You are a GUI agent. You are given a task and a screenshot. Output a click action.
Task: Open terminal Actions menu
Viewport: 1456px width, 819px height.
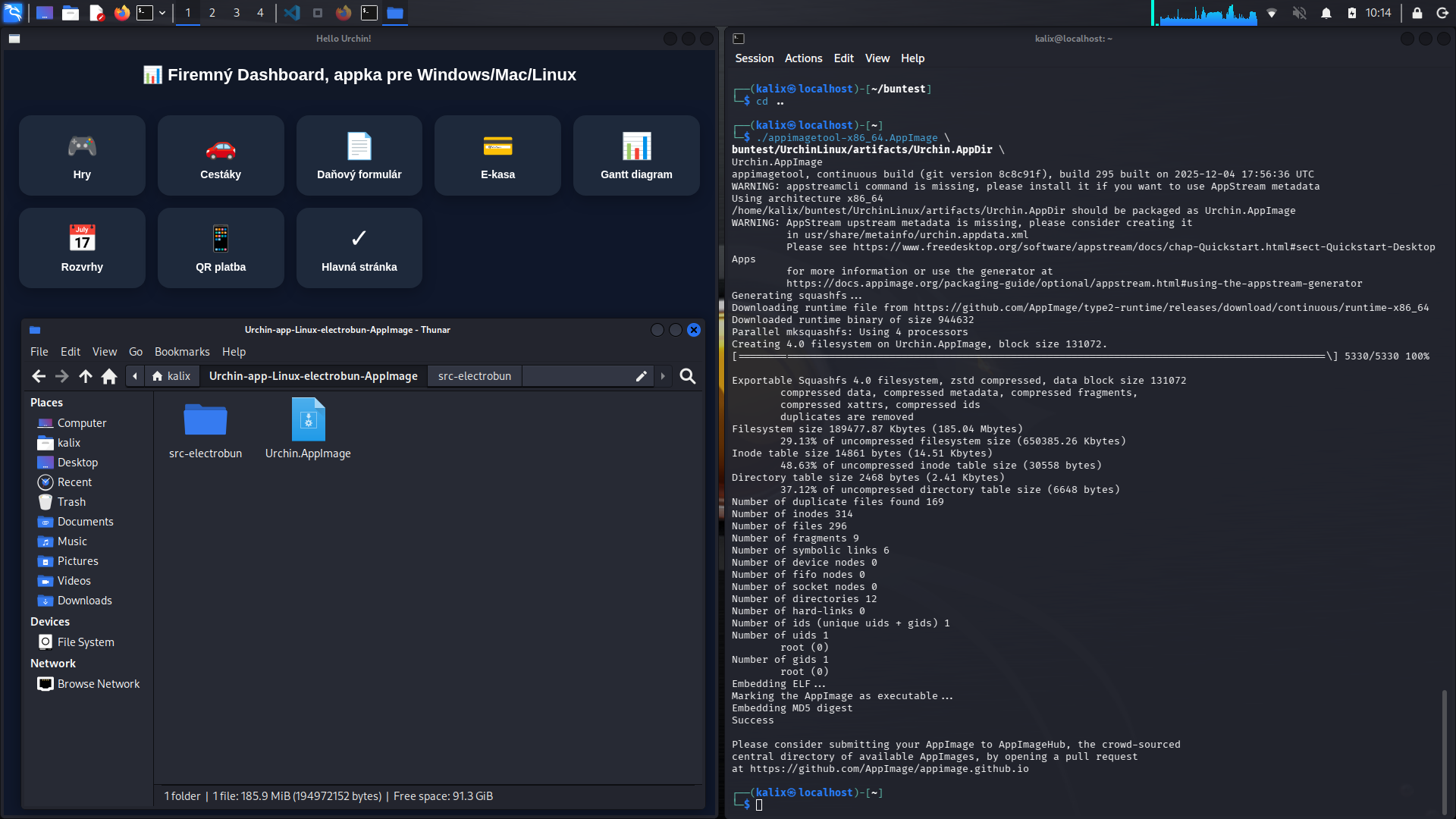(x=803, y=58)
